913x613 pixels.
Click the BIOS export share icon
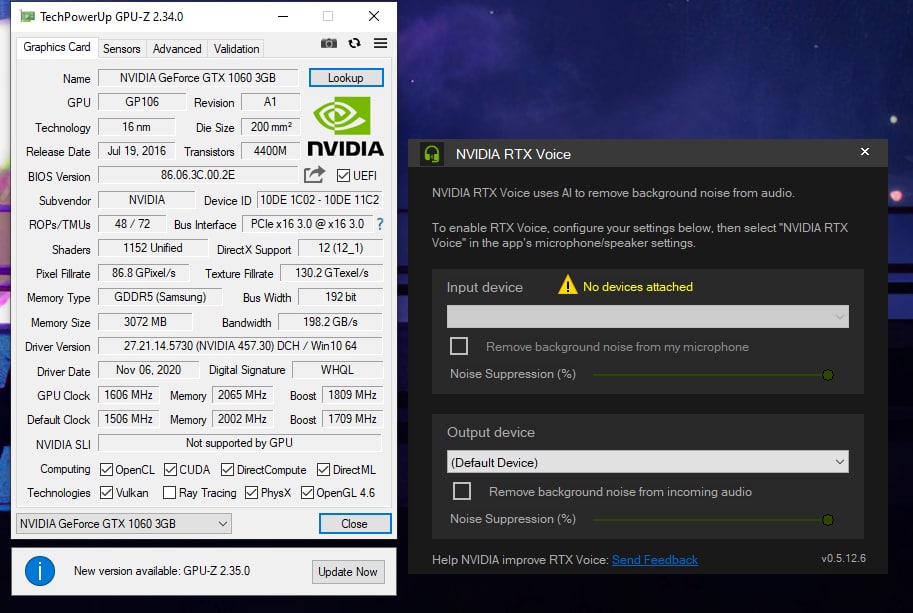314,175
